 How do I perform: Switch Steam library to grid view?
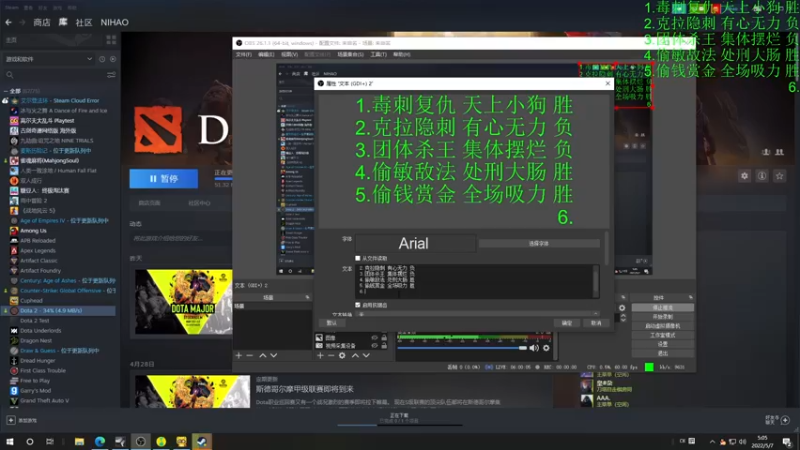click(x=111, y=40)
